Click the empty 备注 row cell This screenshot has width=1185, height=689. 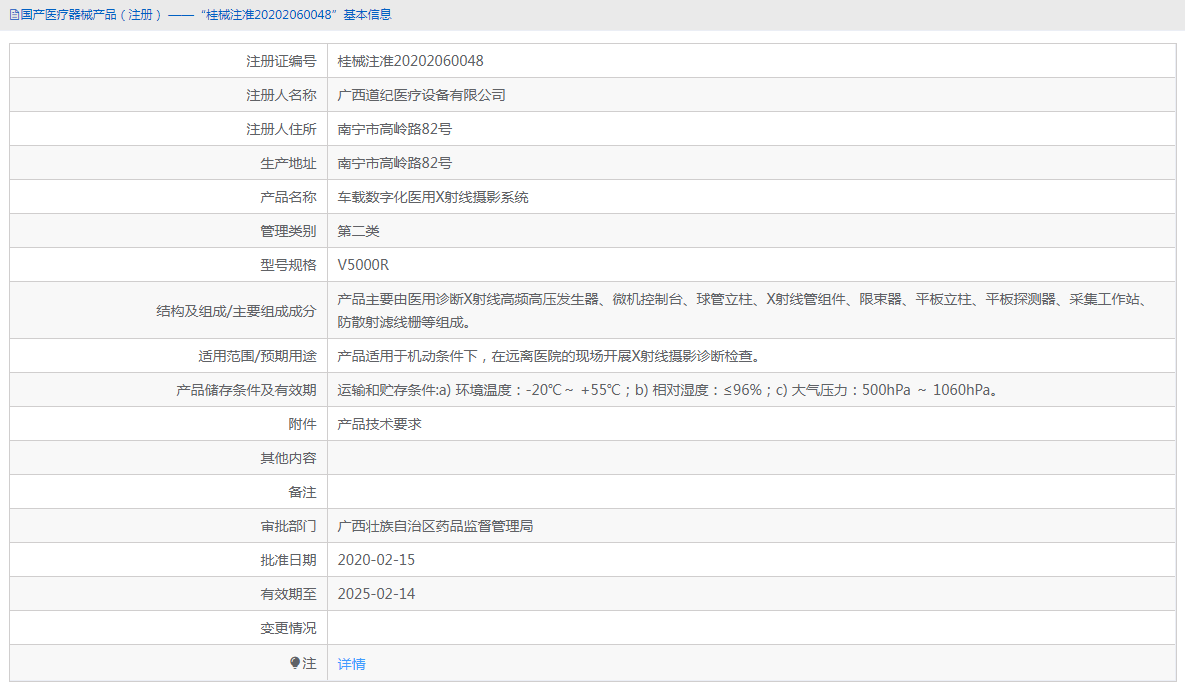[x=700, y=491]
